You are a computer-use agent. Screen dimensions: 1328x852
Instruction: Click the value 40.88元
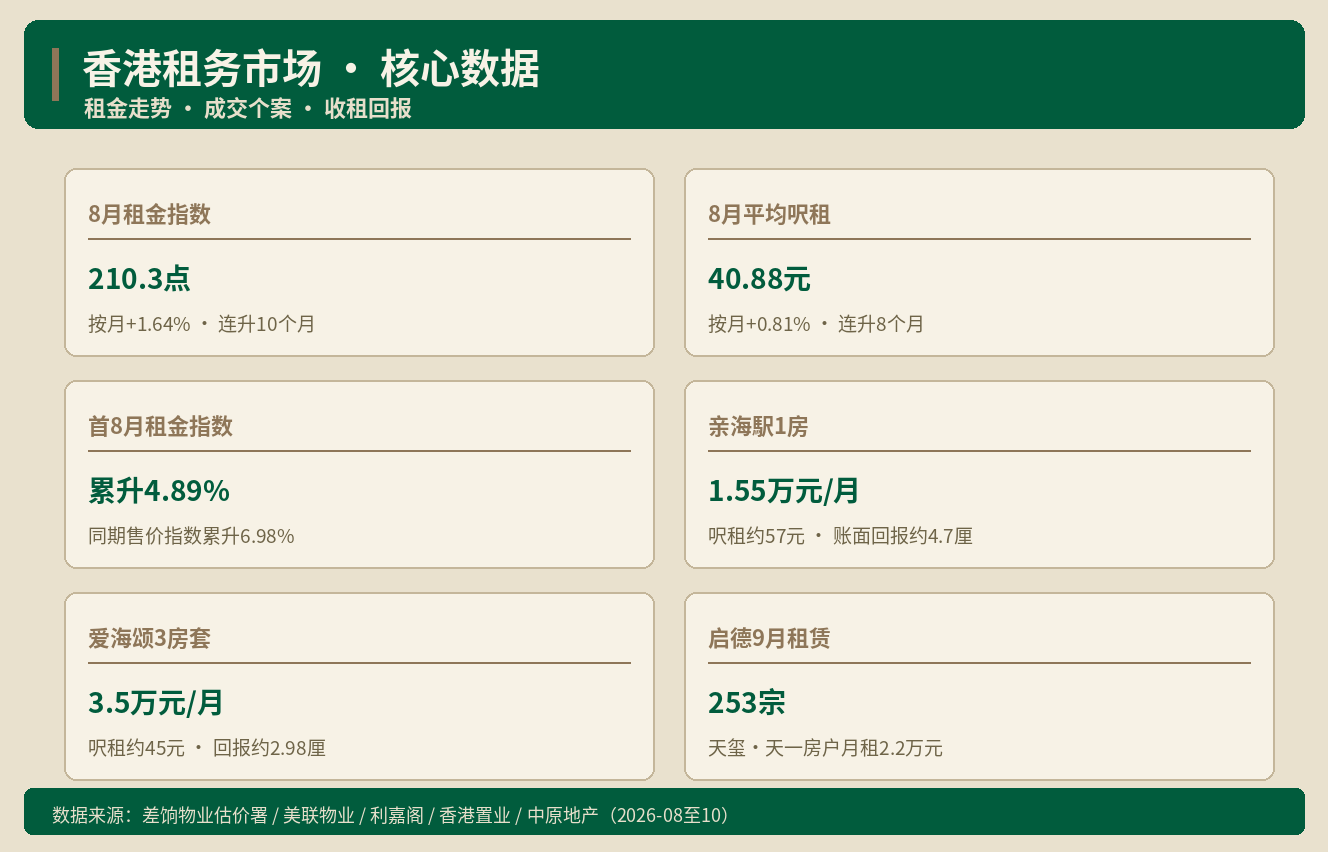759,279
